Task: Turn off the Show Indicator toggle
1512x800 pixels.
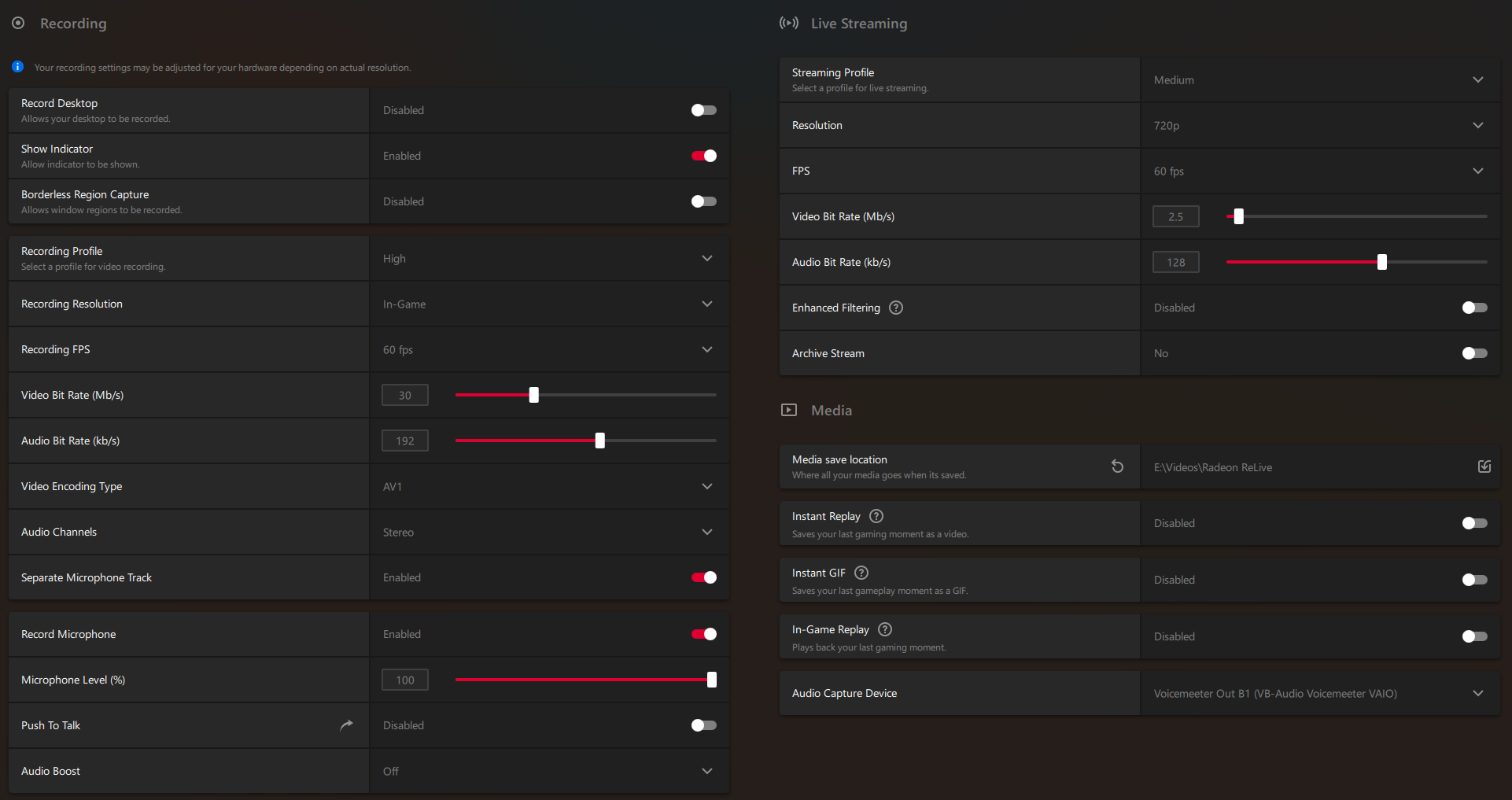Action: pyautogui.click(x=703, y=156)
